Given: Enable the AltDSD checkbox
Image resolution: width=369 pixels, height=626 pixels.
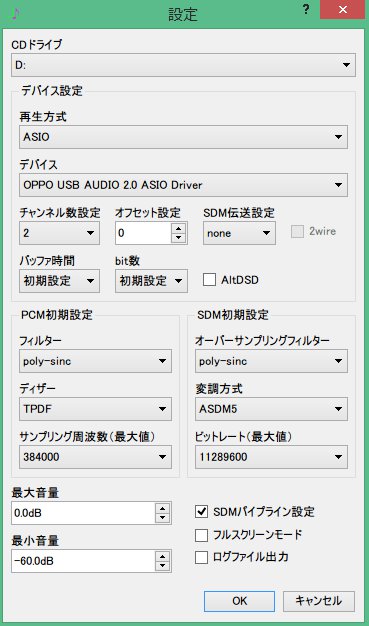Looking at the screenshot, I should pos(209,280).
